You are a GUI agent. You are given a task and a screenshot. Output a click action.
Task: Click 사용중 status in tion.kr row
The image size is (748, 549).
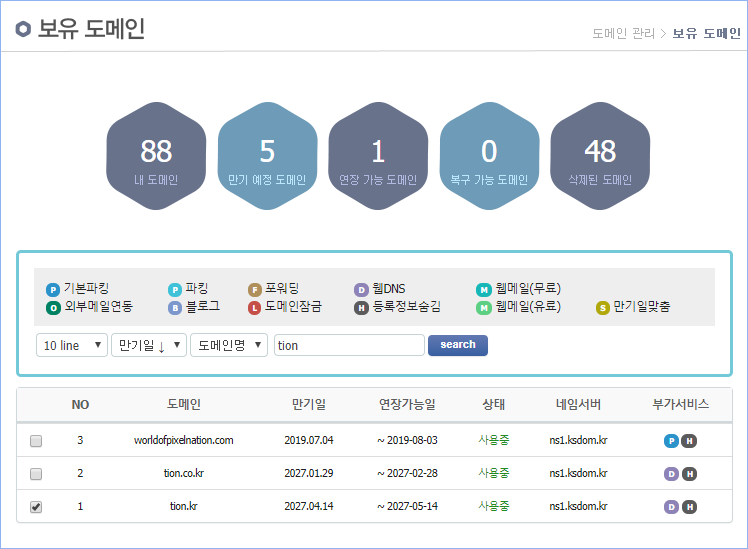pos(494,506)
